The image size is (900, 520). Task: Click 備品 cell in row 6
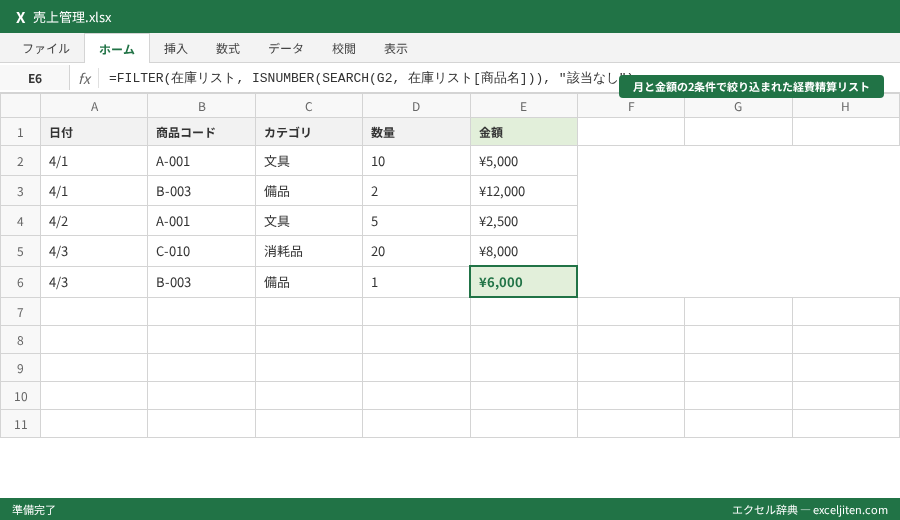click(x=309, y=282)
